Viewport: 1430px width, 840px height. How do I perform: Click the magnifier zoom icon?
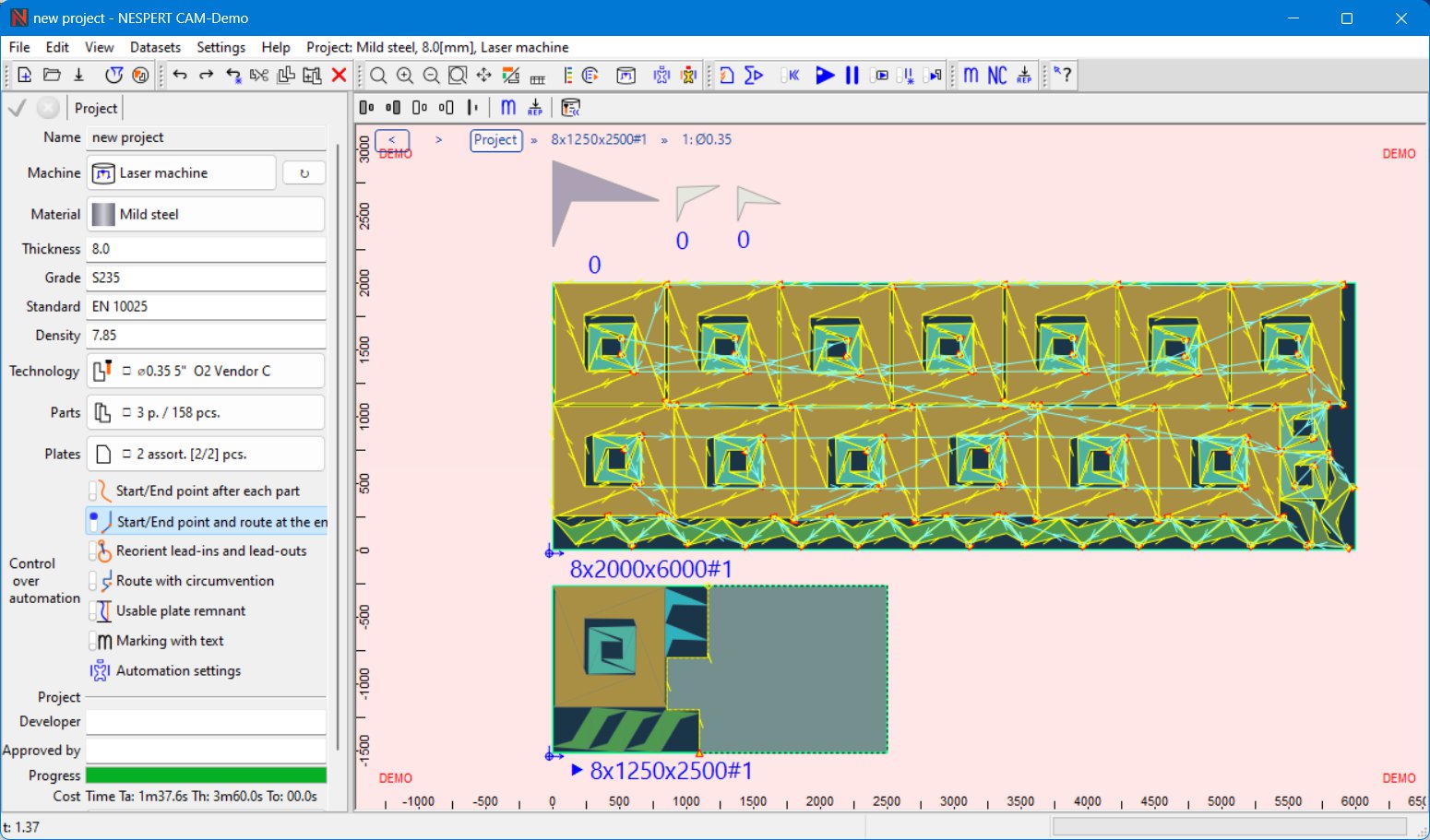(378, 76)
